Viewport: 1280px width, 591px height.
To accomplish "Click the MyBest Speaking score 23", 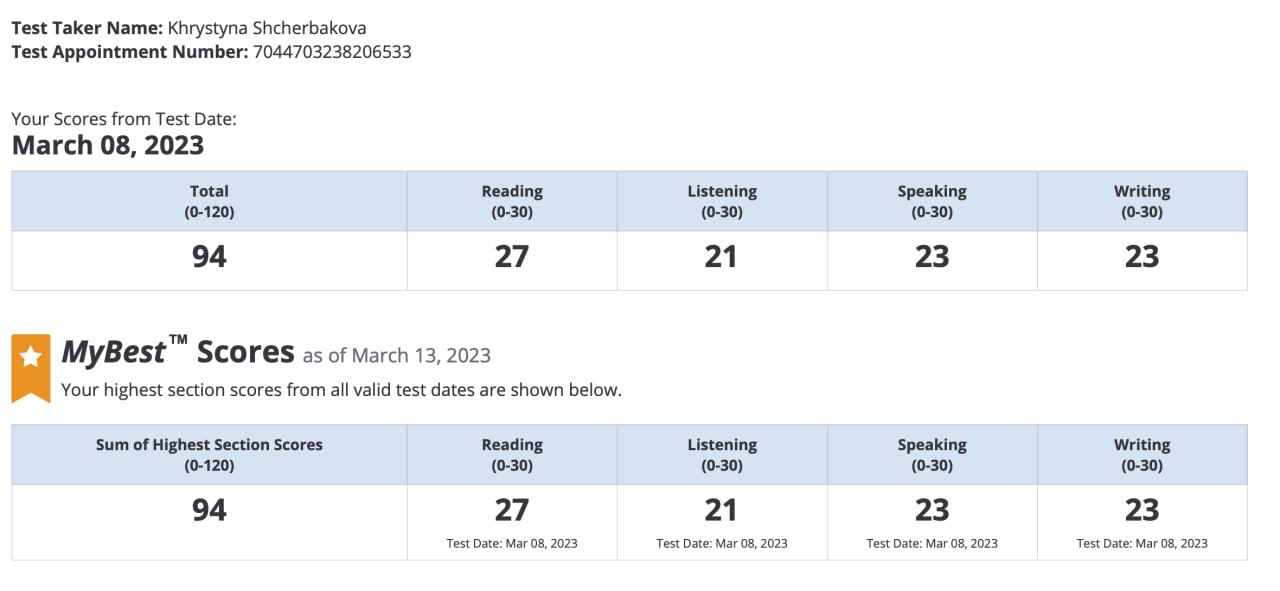I will coord(932,510).
